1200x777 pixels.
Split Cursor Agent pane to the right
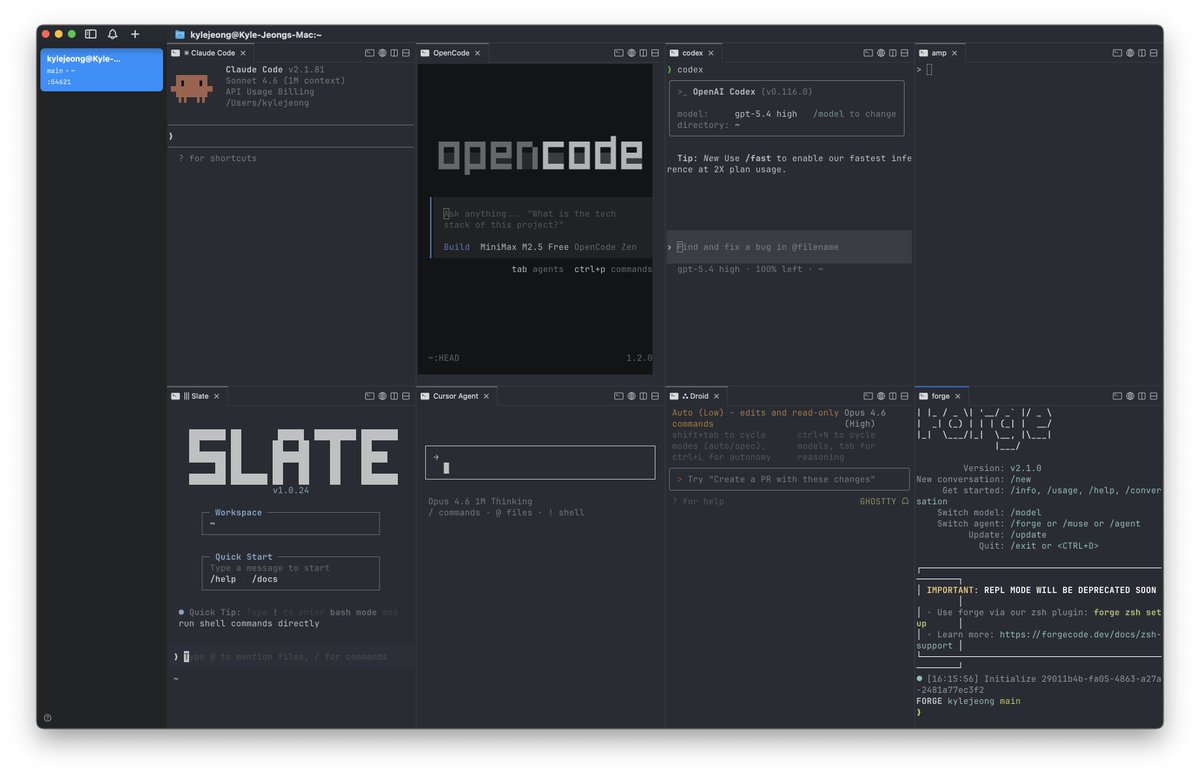click(x=643, y=396)
